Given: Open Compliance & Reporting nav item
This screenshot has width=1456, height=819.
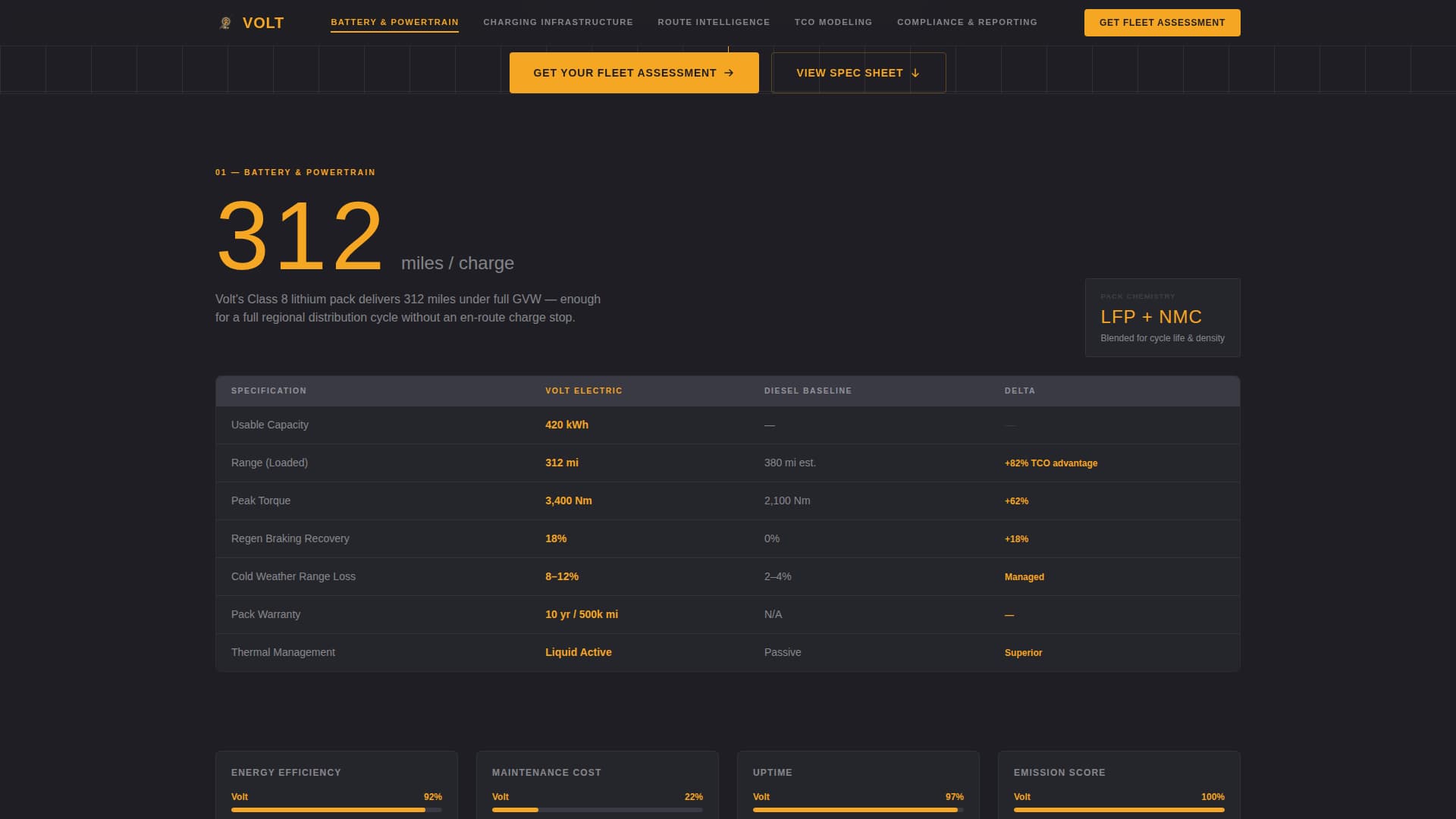Looking at the screenshot, I should click(x=967, y=22).
